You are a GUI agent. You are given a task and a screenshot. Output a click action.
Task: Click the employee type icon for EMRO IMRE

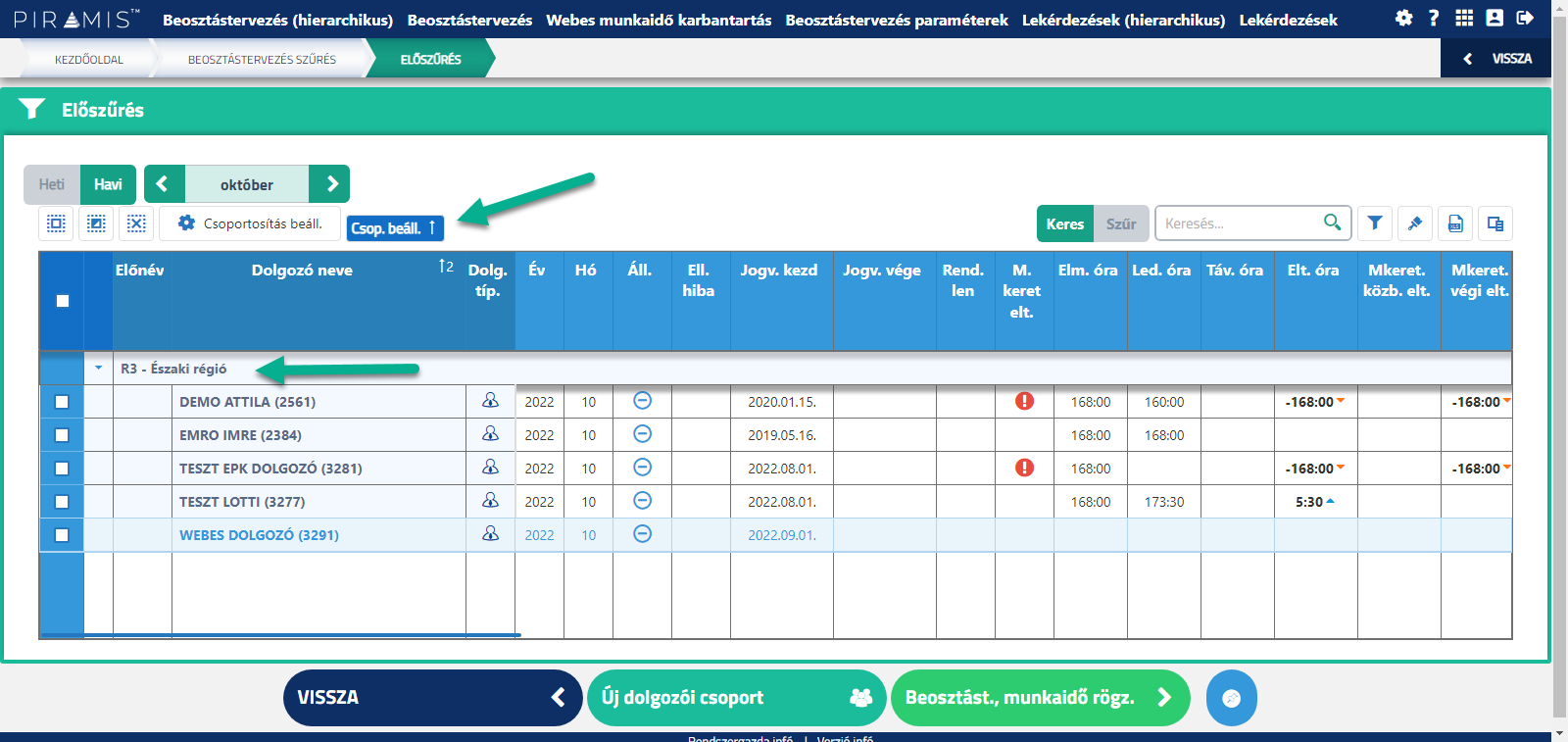click(490, 434)
